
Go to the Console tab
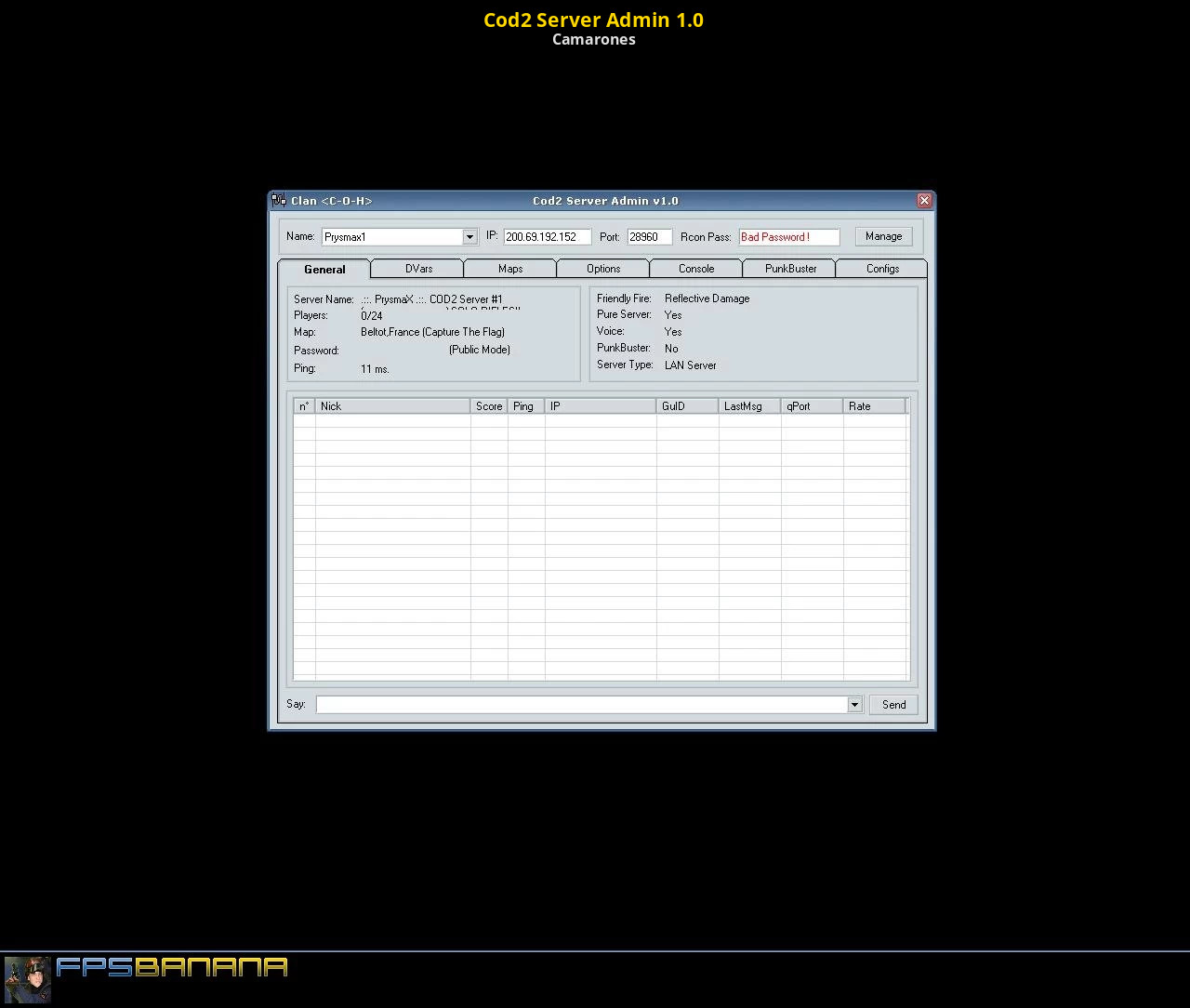click(x=696, y=269)
